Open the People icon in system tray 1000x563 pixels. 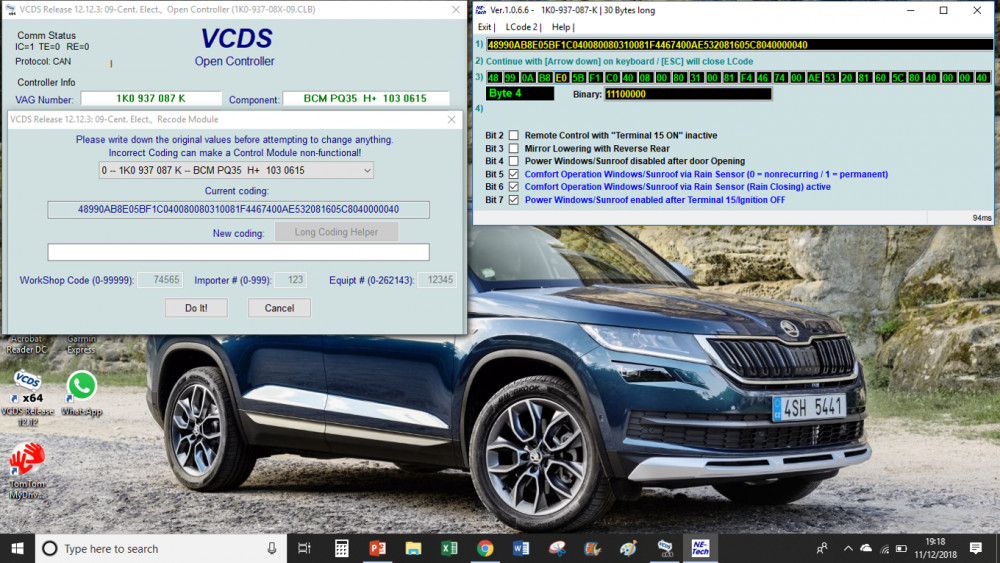coord(822,548)
